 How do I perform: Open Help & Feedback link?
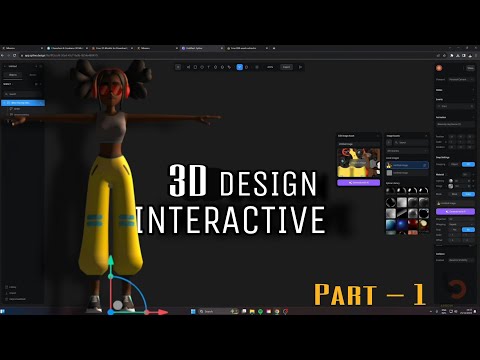click(15, 299)
